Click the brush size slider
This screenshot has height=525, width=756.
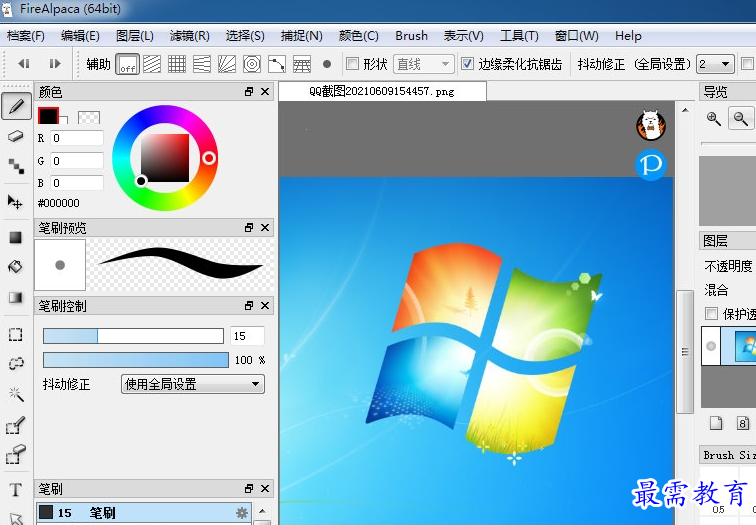coord(134,336)
